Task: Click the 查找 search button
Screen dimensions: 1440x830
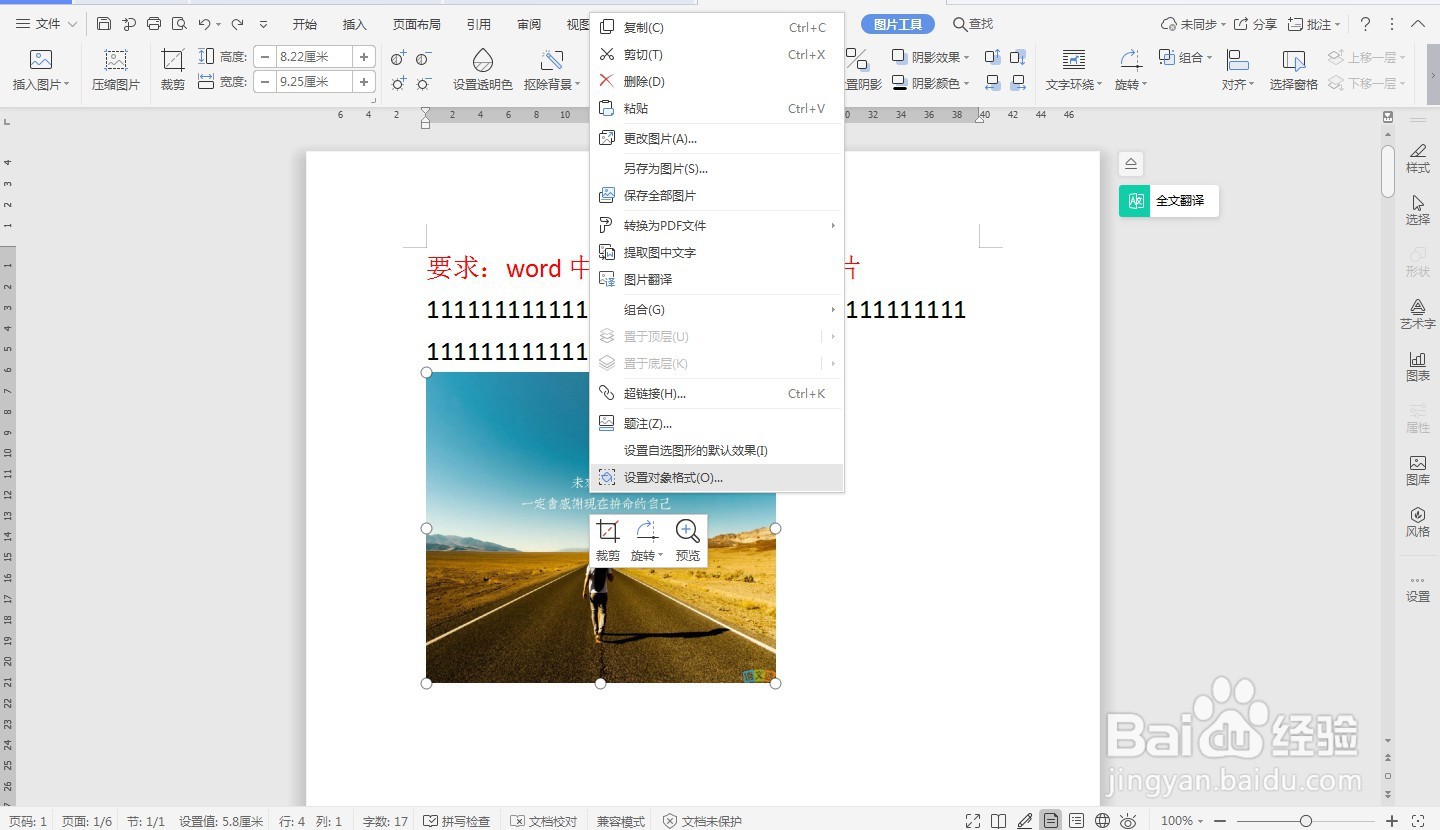Action: [x=973, y=23]
